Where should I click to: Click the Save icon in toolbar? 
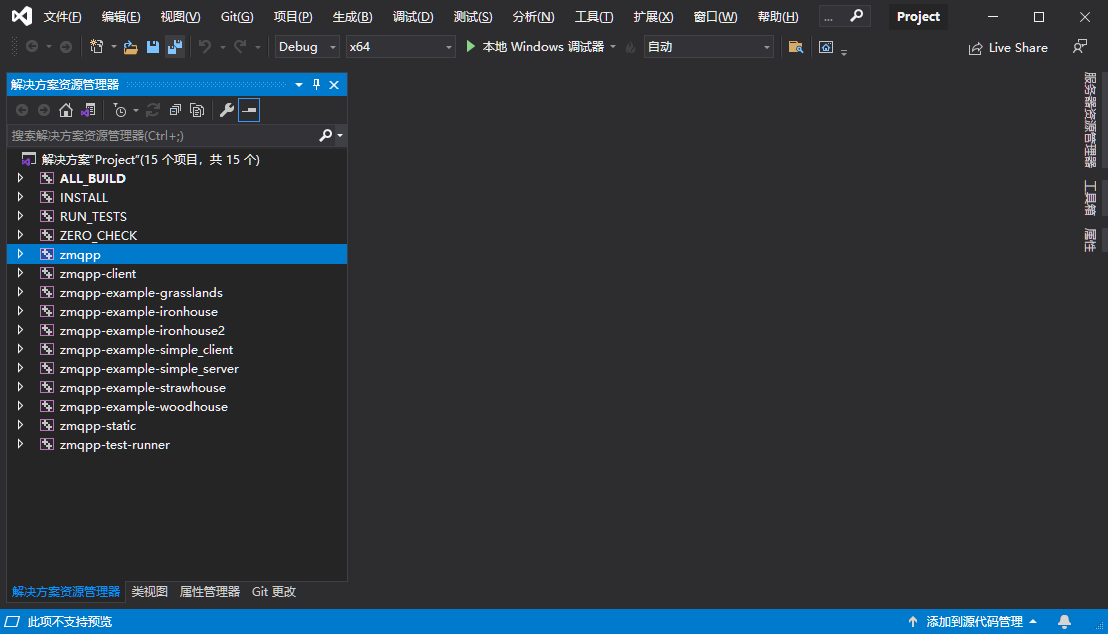153,47
